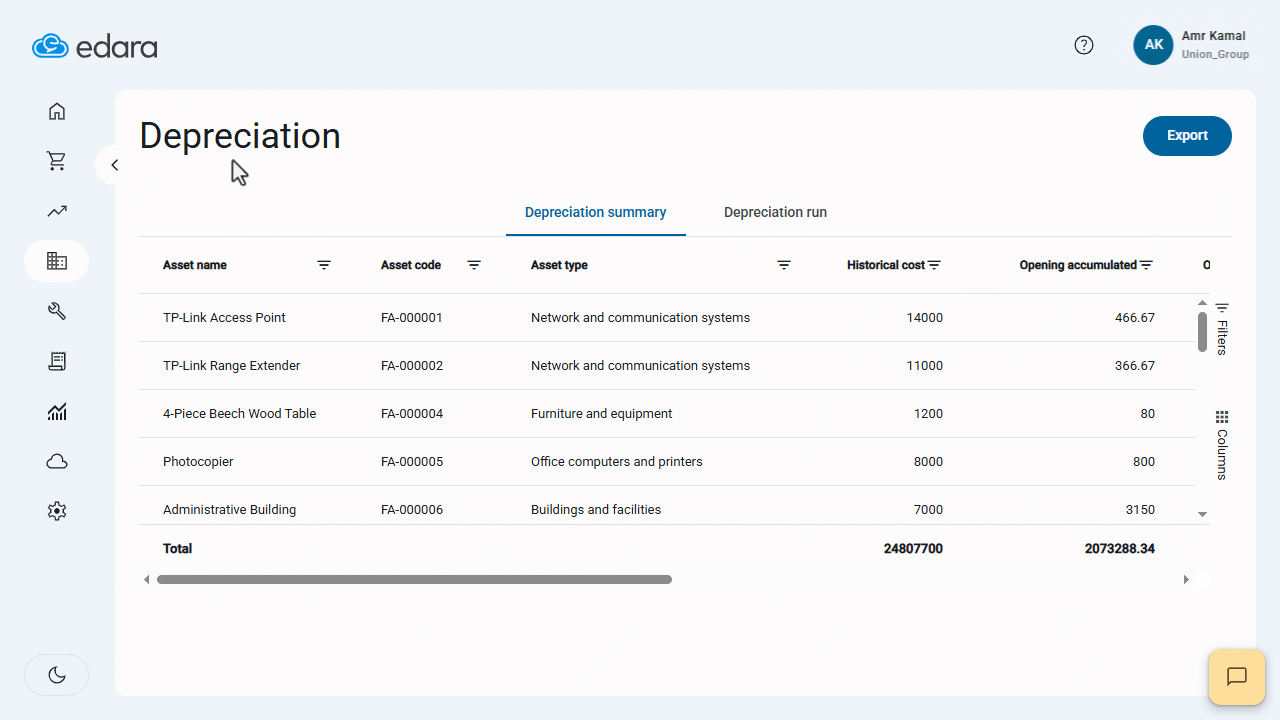Click the edara logo
The width and height of the screenshot is (1280, 720).
(x=95, y=46)
